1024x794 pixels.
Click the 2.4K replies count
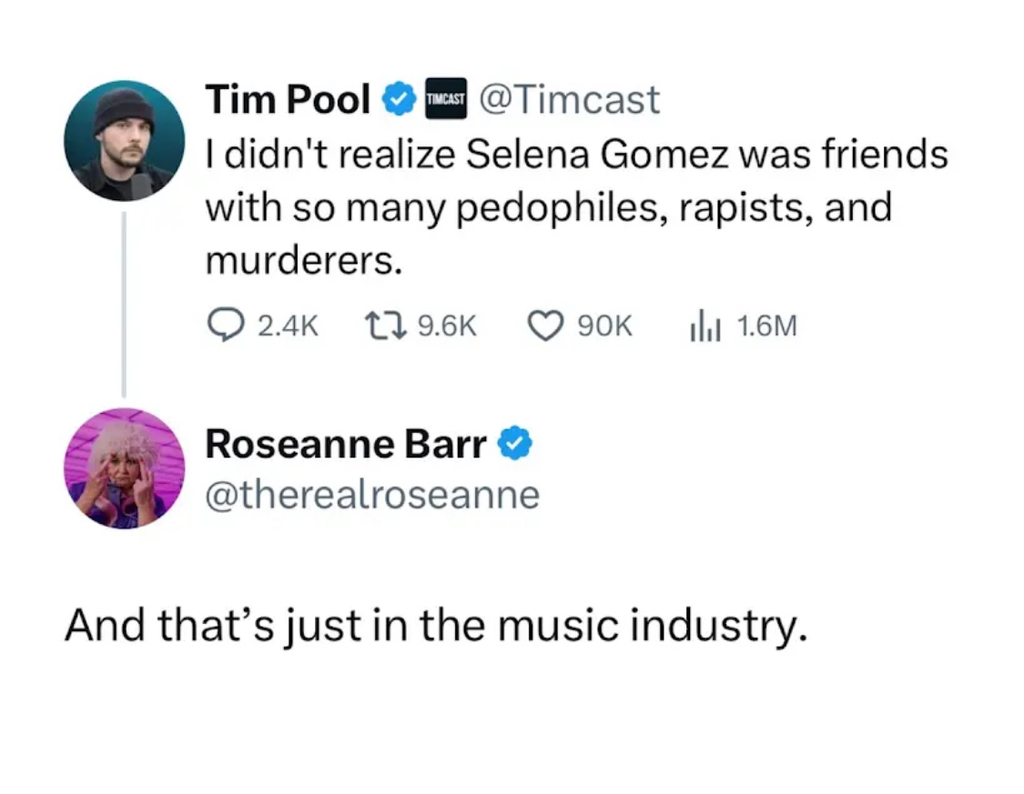point(288,326)
